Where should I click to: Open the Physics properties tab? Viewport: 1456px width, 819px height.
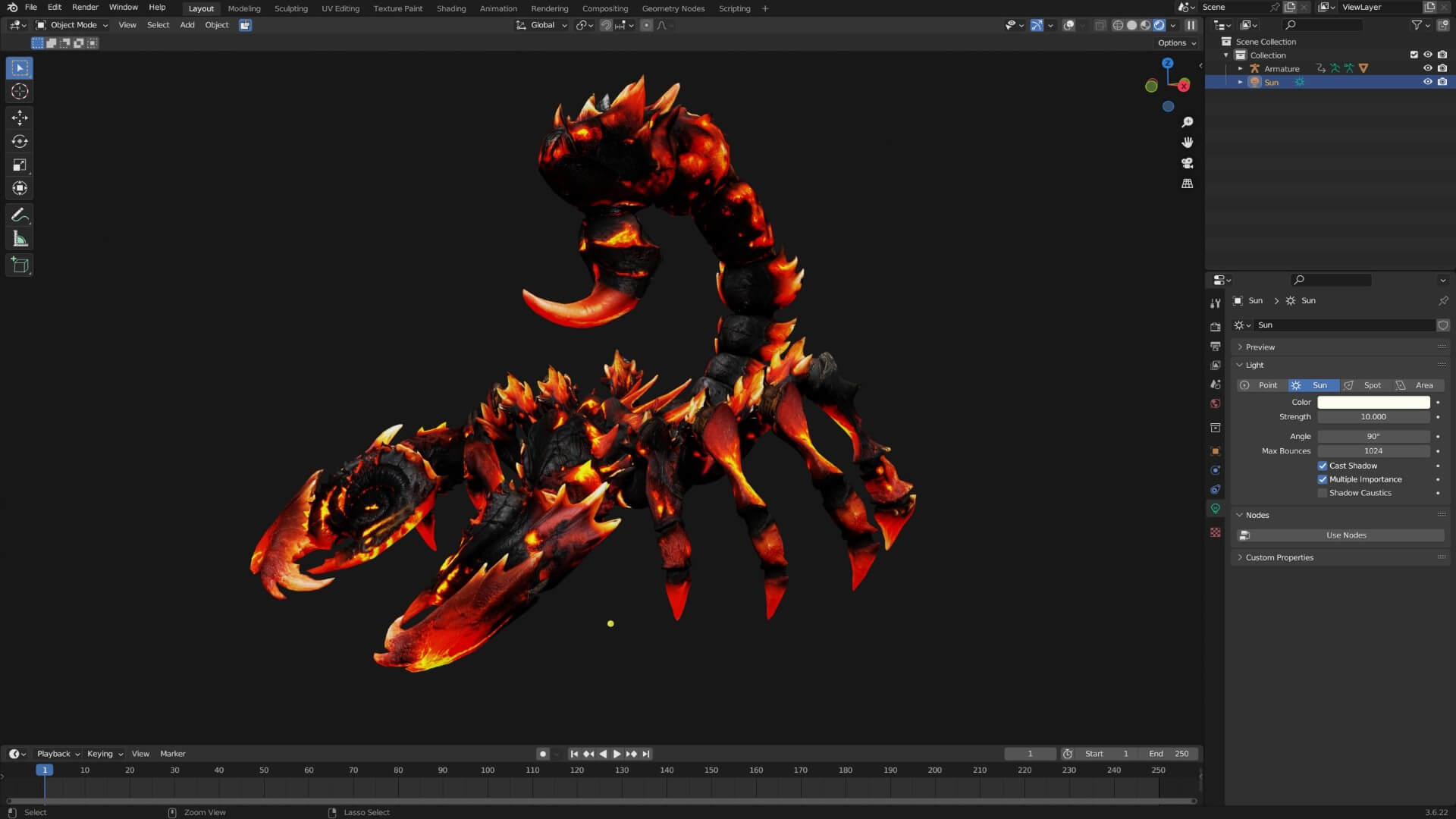coord(1216,470)
